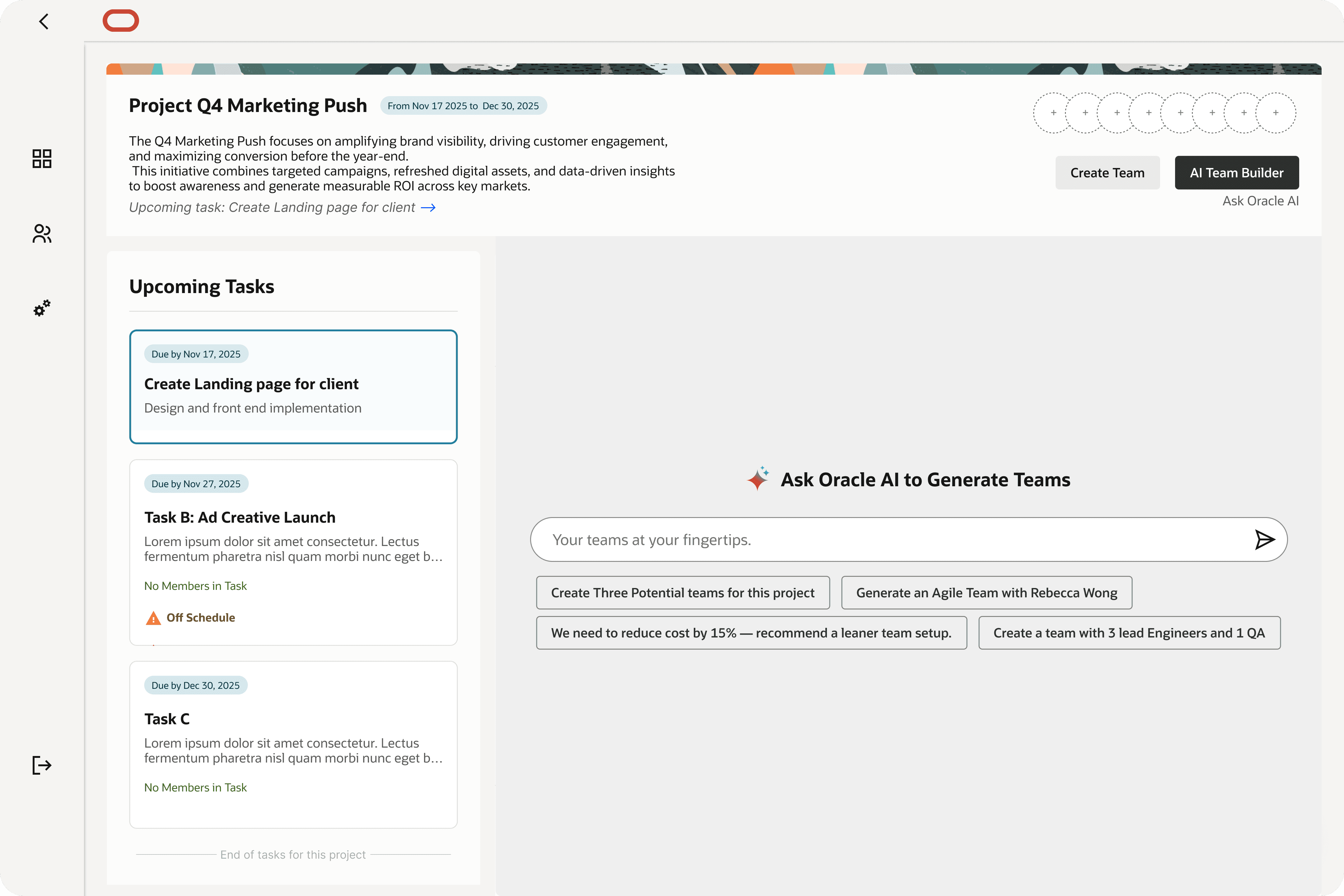Focus the 'Your teams at your fingertips' input
Screen dimensions: 1344x896
click(x=891, y=539)
